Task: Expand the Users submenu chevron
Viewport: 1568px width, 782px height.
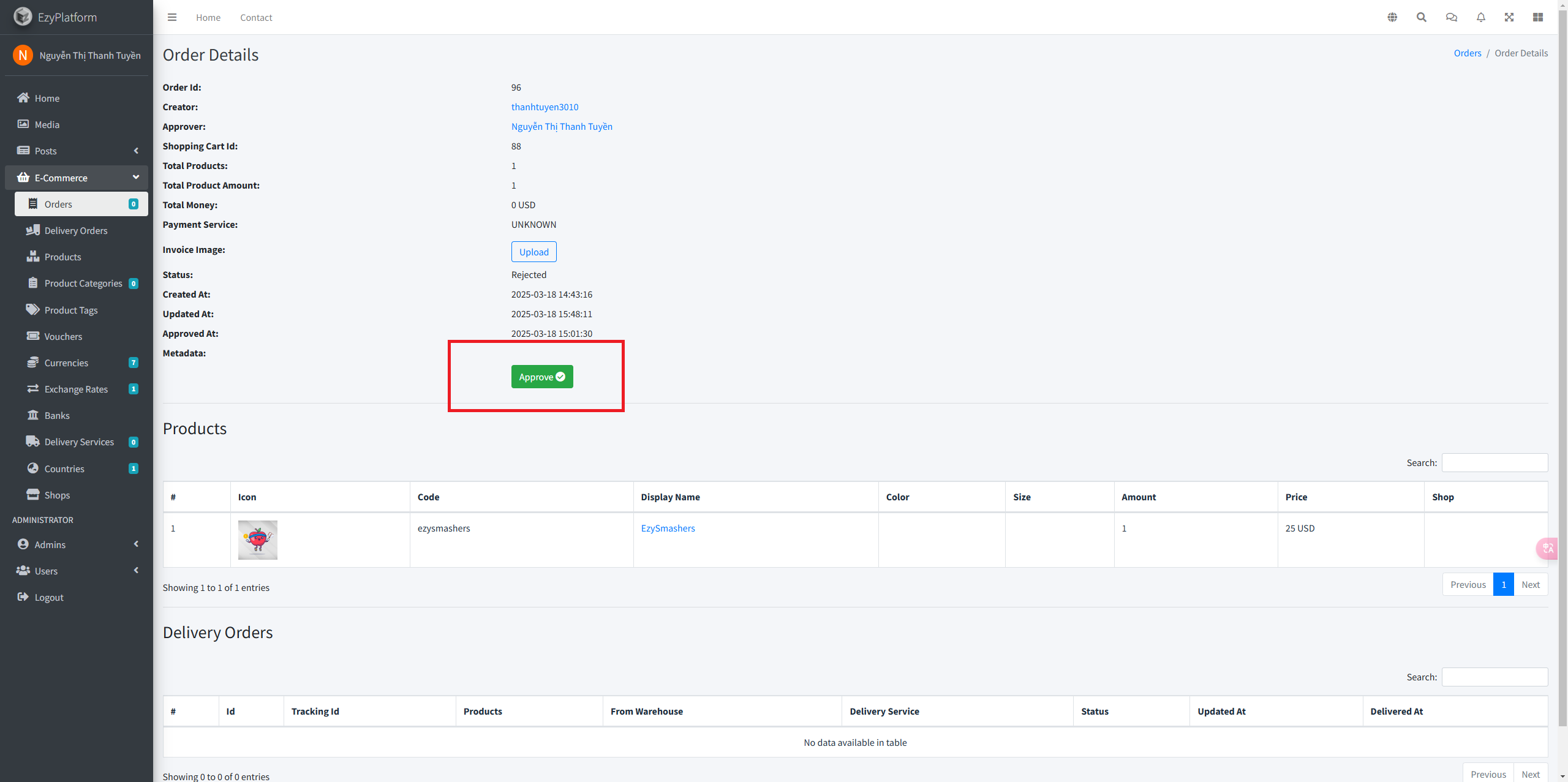Action: (136, 571)
